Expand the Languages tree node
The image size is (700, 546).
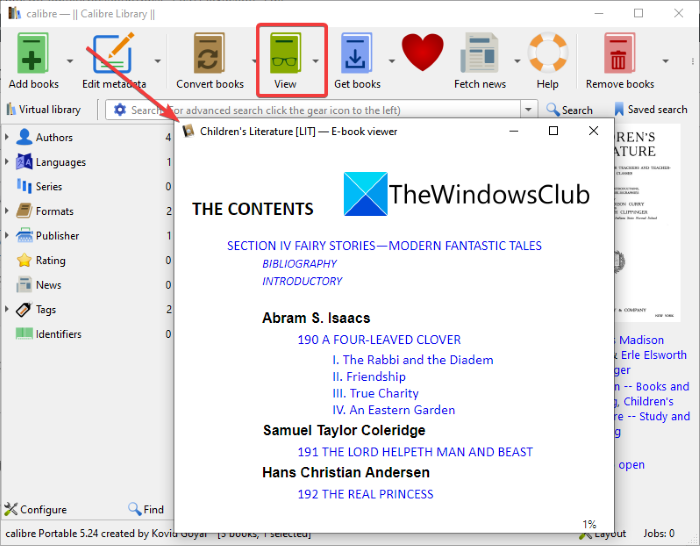[7, 161]
